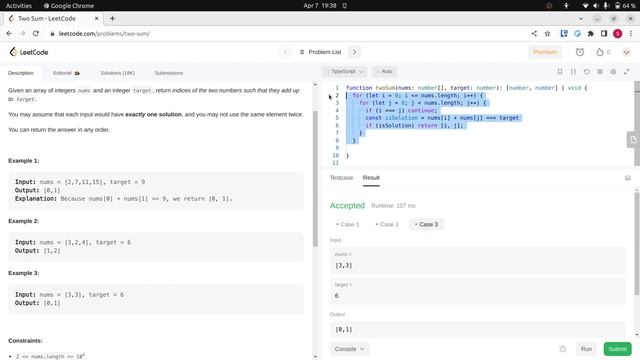Click the Example 1 heading
The image size is (640, 360).
24,160
